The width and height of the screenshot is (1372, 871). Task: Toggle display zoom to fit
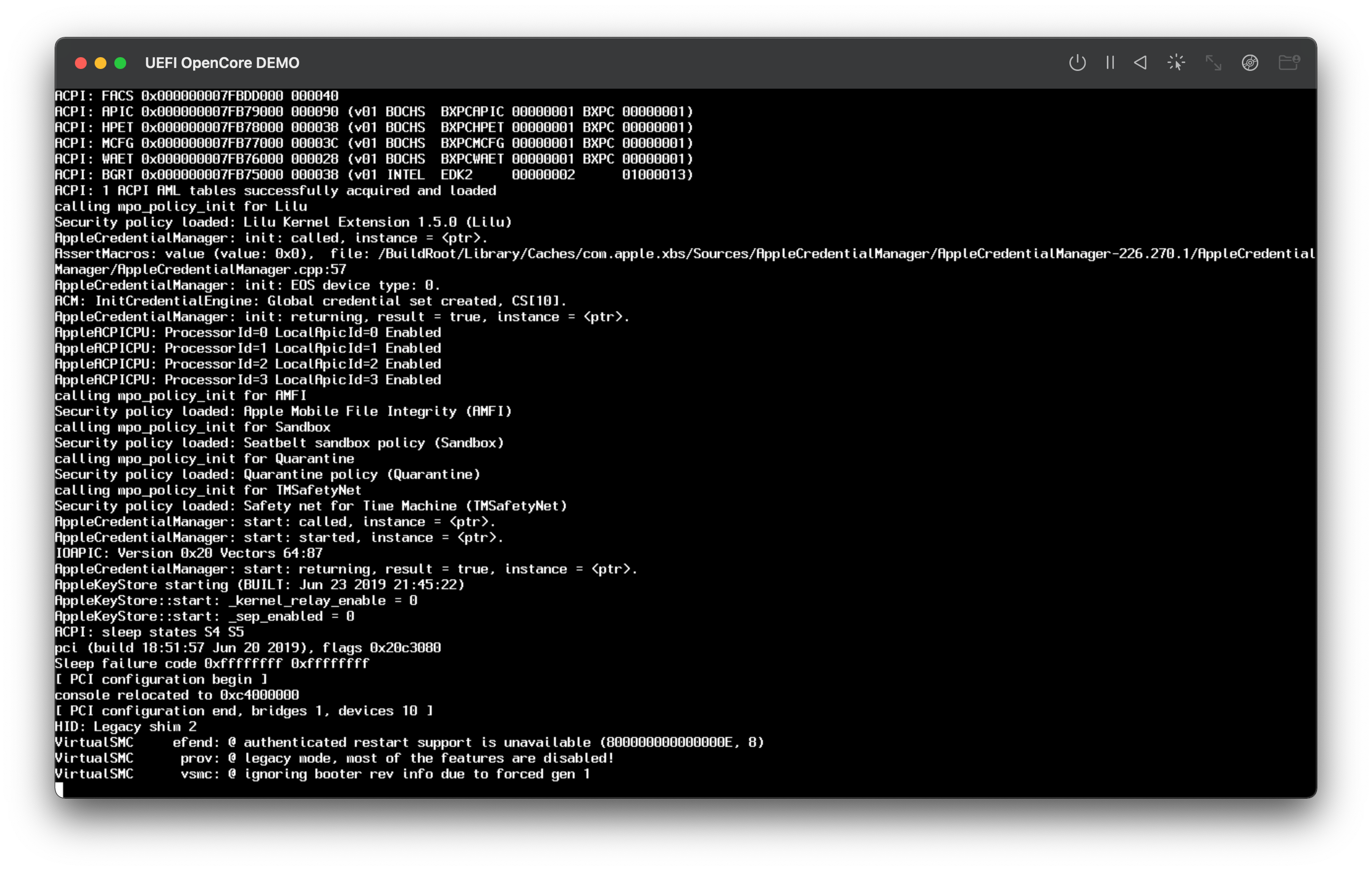pyautogui.click(x=1214, y=63)
